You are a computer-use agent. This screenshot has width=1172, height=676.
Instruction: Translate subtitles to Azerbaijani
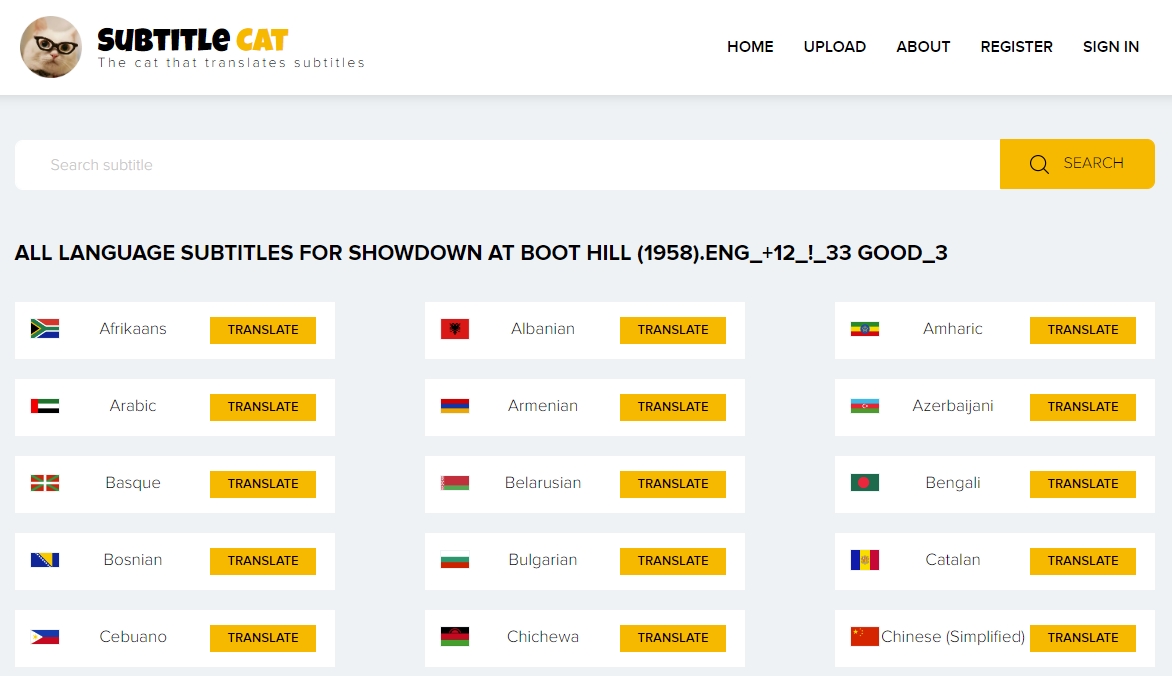click(1083, 408)
